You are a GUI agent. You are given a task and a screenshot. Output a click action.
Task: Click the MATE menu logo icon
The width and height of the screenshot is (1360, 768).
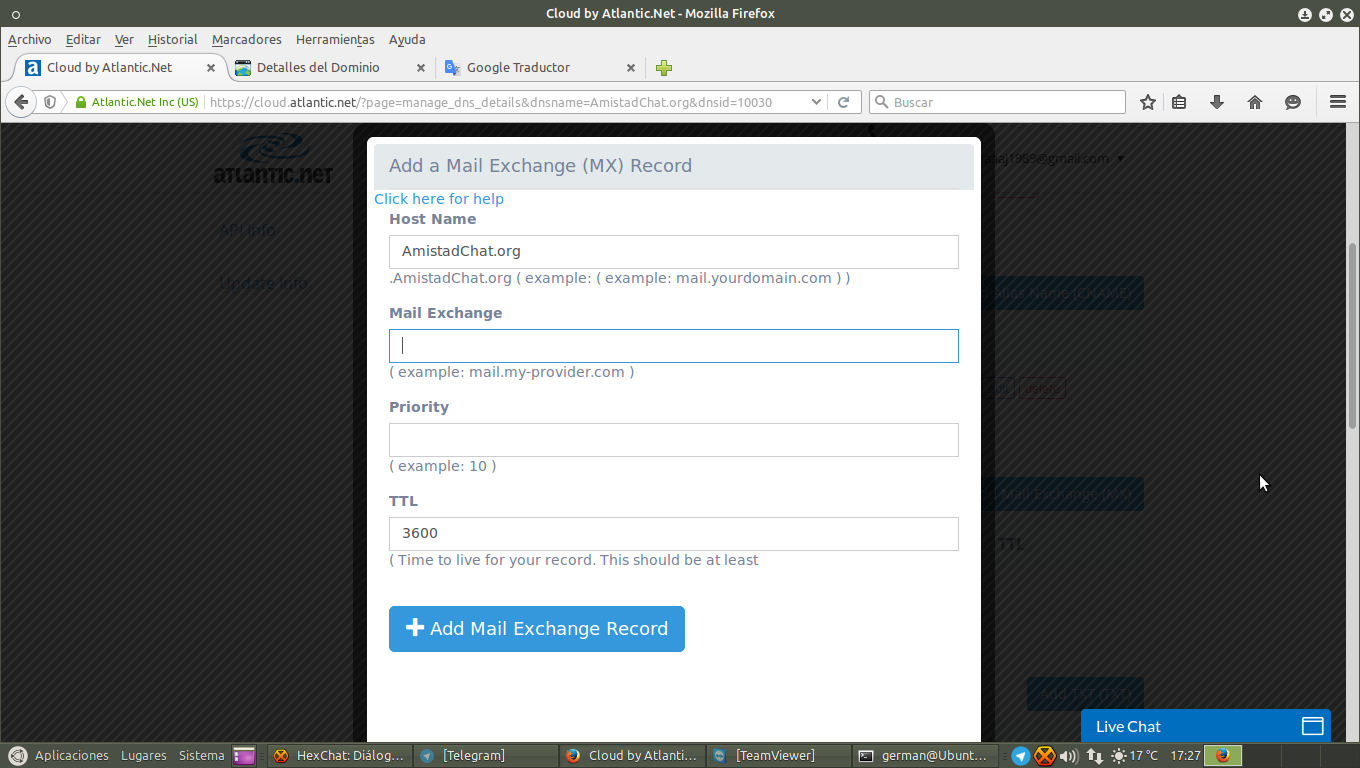[x=17, y=756]
